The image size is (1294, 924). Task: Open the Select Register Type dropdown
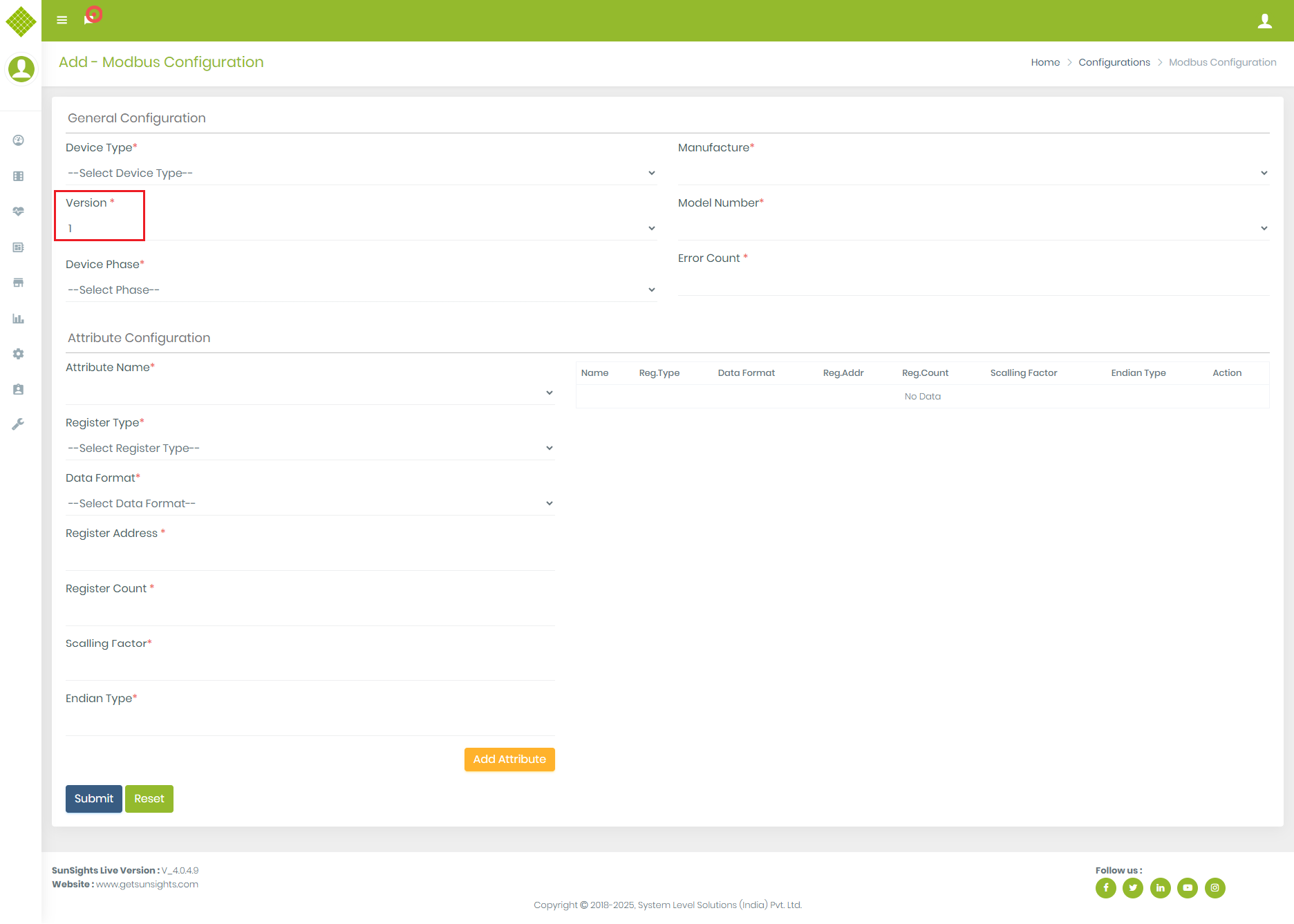click(309, 448)
